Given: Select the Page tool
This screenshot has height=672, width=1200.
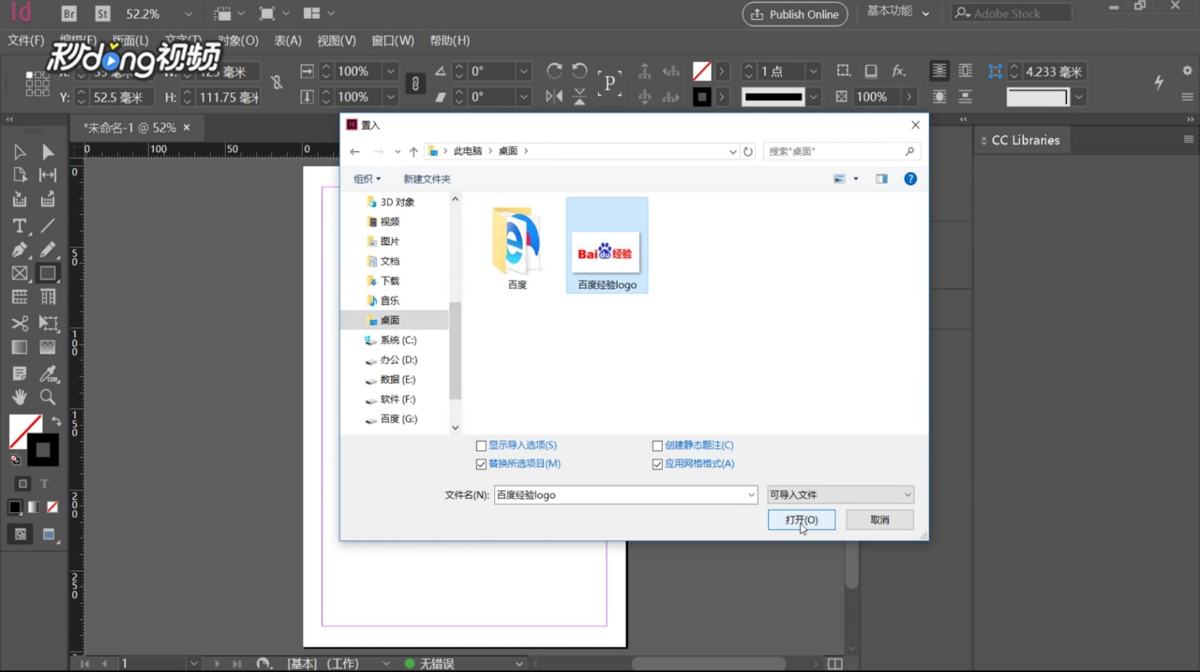Looking at the screenshot, I should [19, 175].
